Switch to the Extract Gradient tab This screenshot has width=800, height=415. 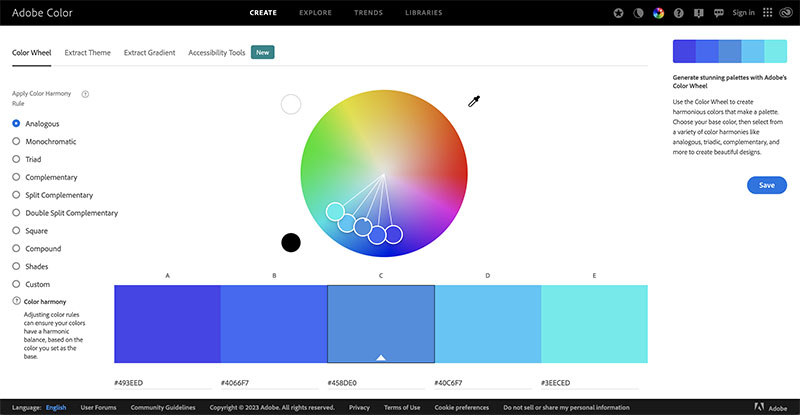(x=149, y=53)
